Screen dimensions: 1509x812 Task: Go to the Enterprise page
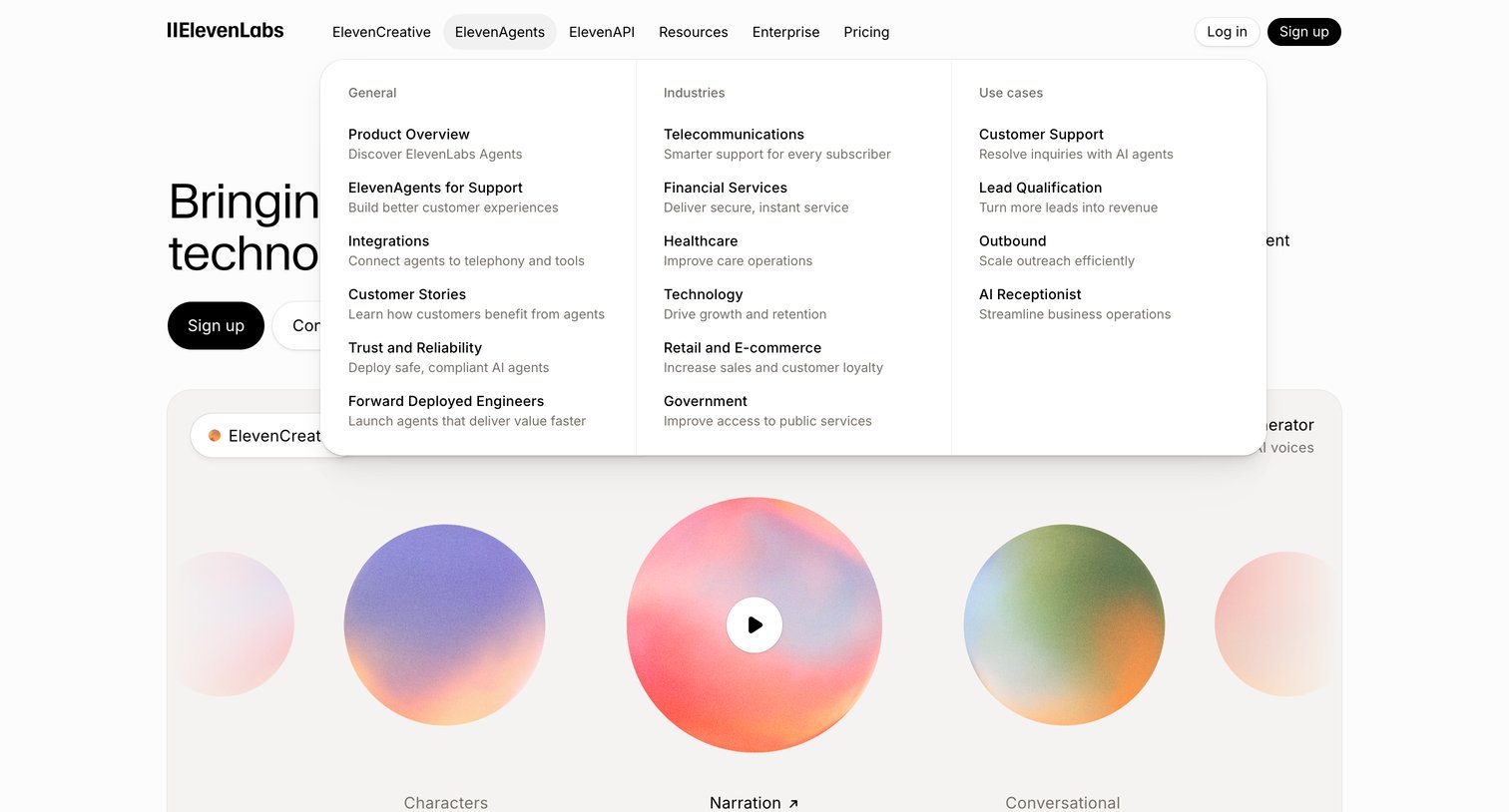[786, 32]
